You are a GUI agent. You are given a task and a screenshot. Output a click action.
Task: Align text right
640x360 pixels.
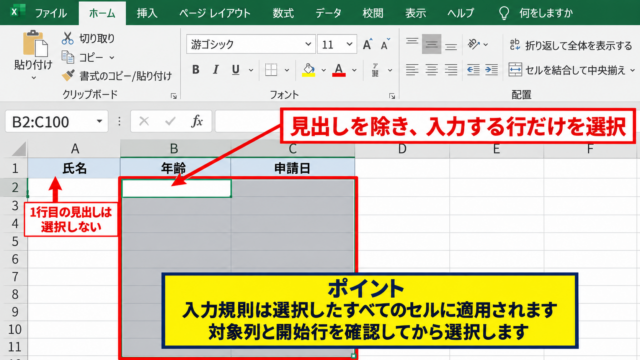(x=451, y=70)
